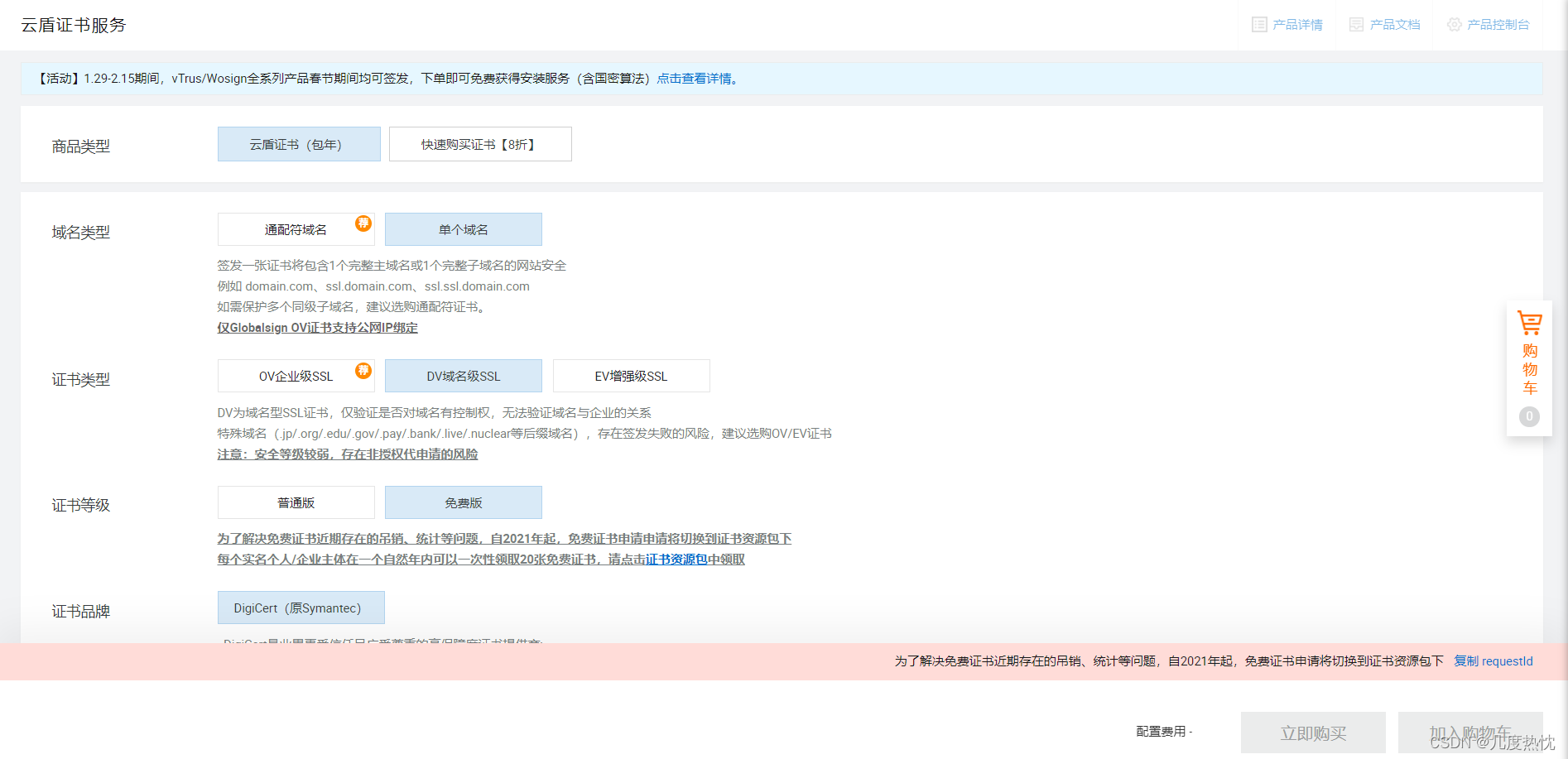Open the 购物车 shopping cart icon
The height and width of the screenshot is (759, 1568).
1529,323
